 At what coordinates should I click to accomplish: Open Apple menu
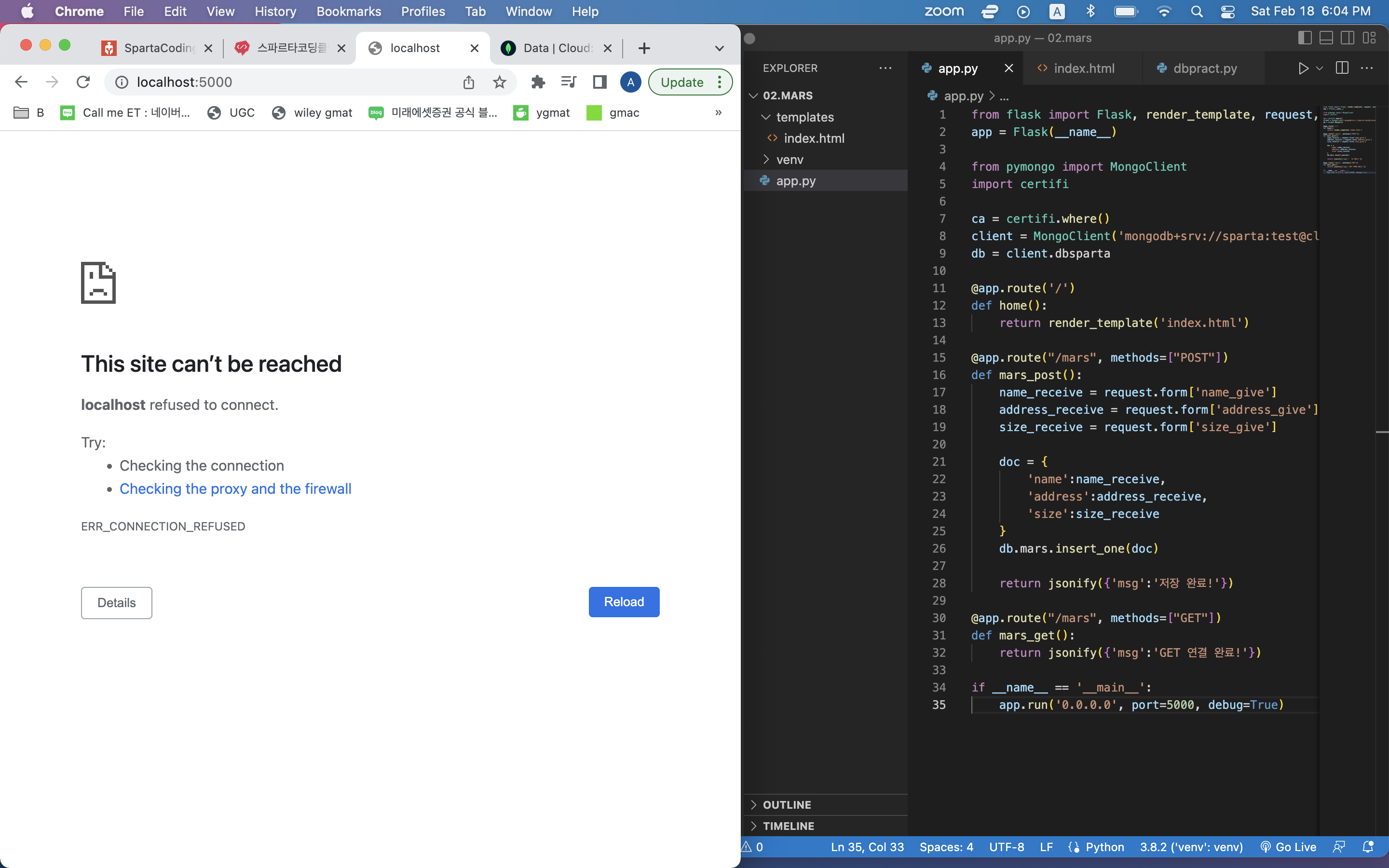click(27, 12)
